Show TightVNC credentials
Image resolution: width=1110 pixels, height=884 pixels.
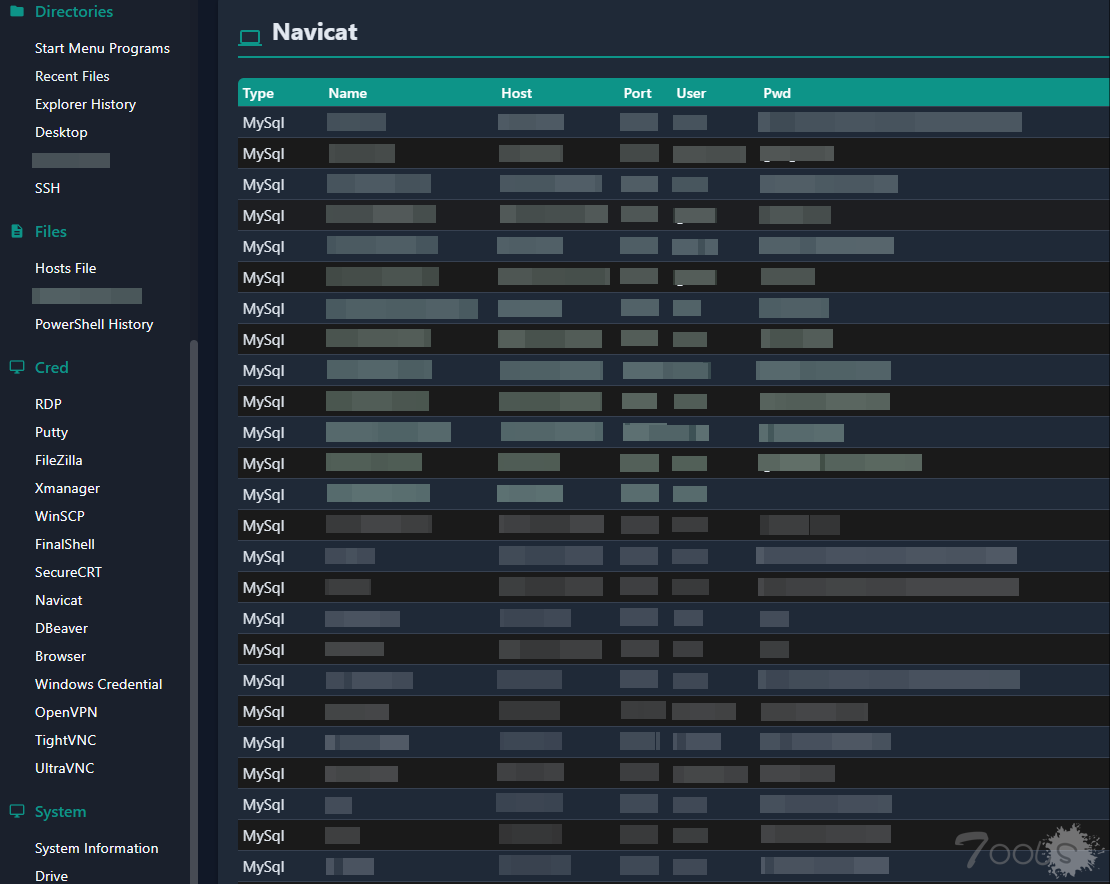(65, 740)
